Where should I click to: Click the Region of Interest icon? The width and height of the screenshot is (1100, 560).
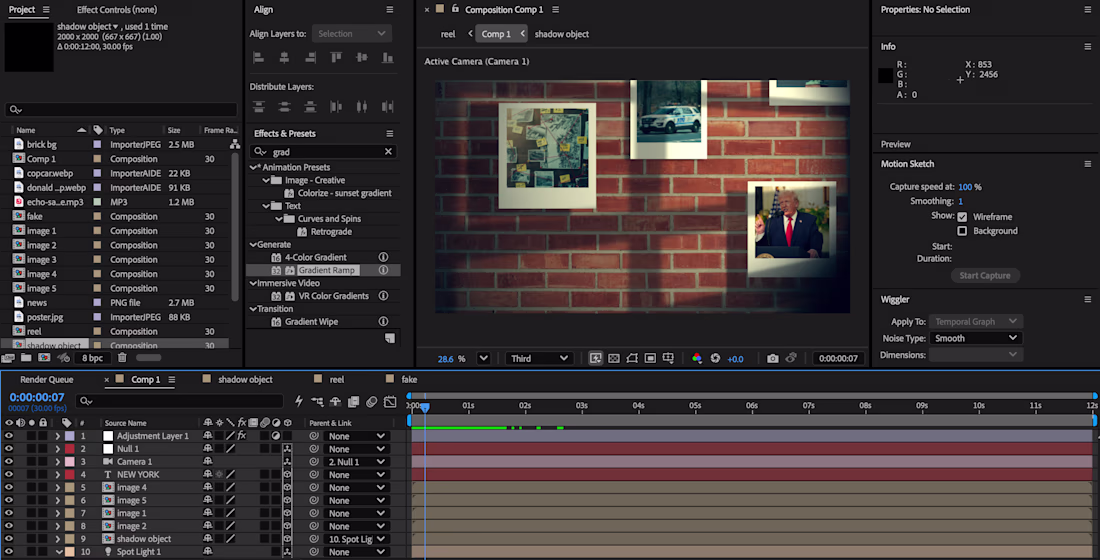650,358
